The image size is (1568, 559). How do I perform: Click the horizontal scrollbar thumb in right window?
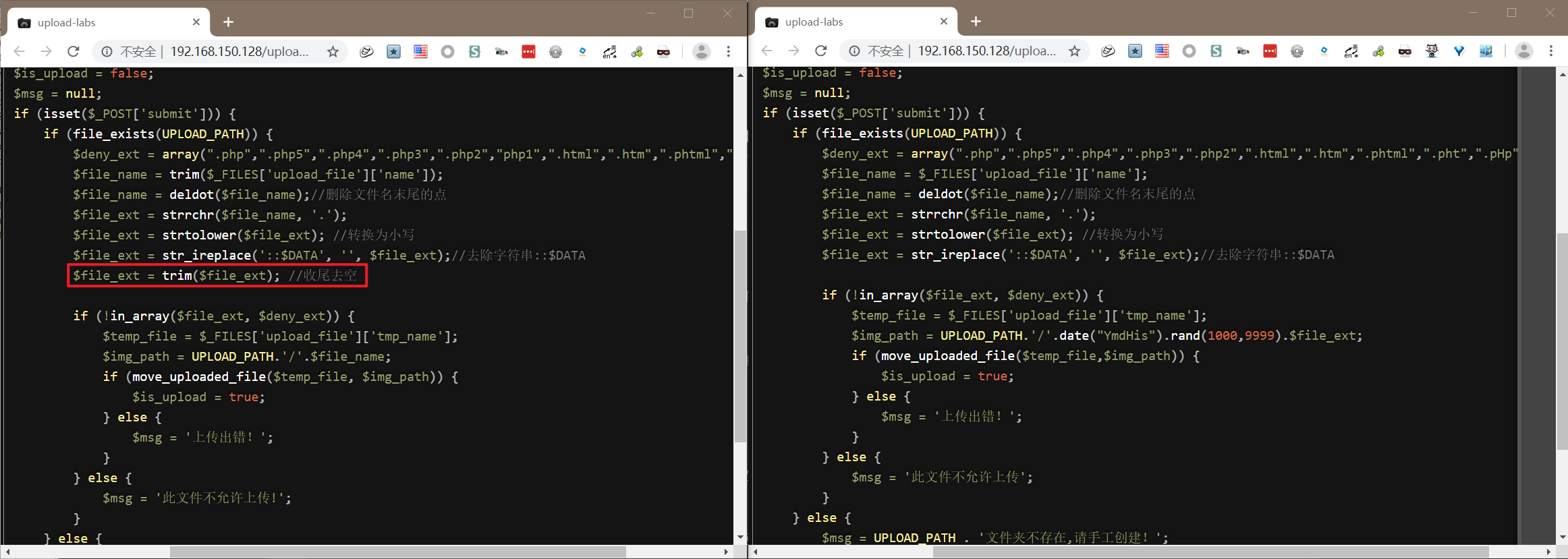[x=1211, y=552]
